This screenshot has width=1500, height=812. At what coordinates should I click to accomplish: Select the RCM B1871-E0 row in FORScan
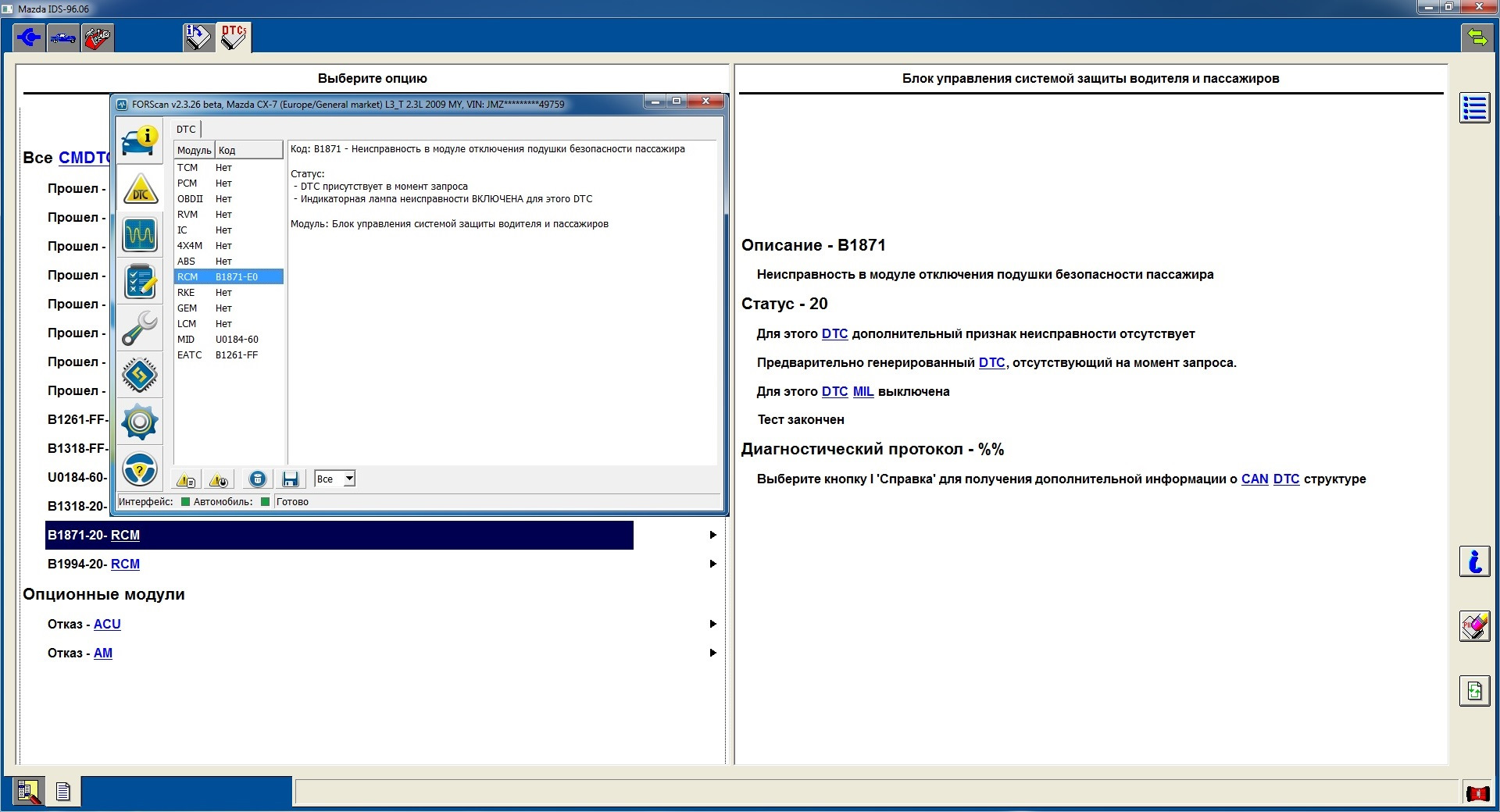coord(228,277)
